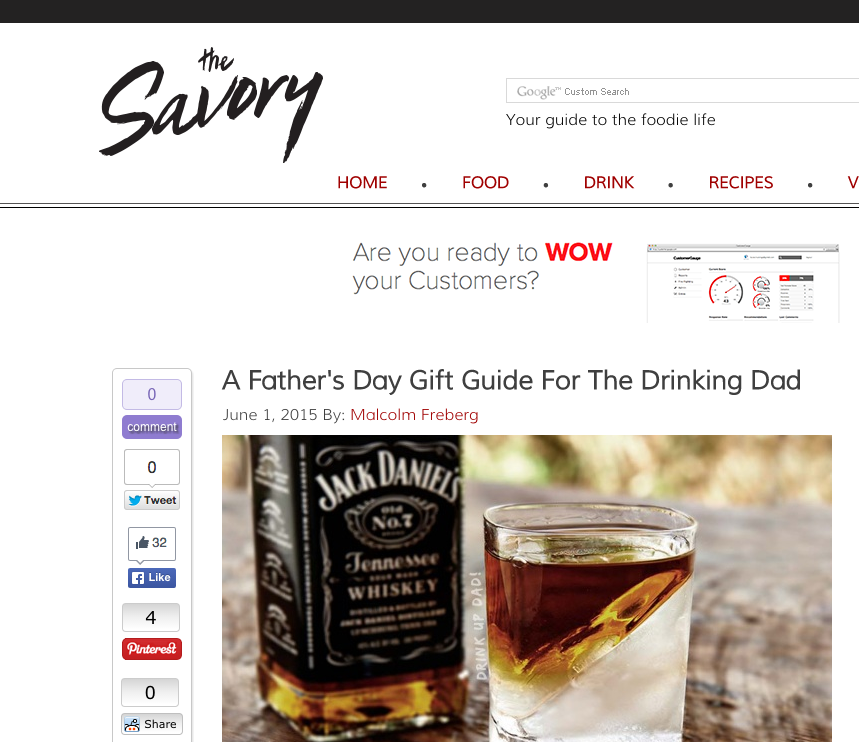Screen dimensions: 859x742
Task: Click the Reddit share count box
Action: [150, 693]
